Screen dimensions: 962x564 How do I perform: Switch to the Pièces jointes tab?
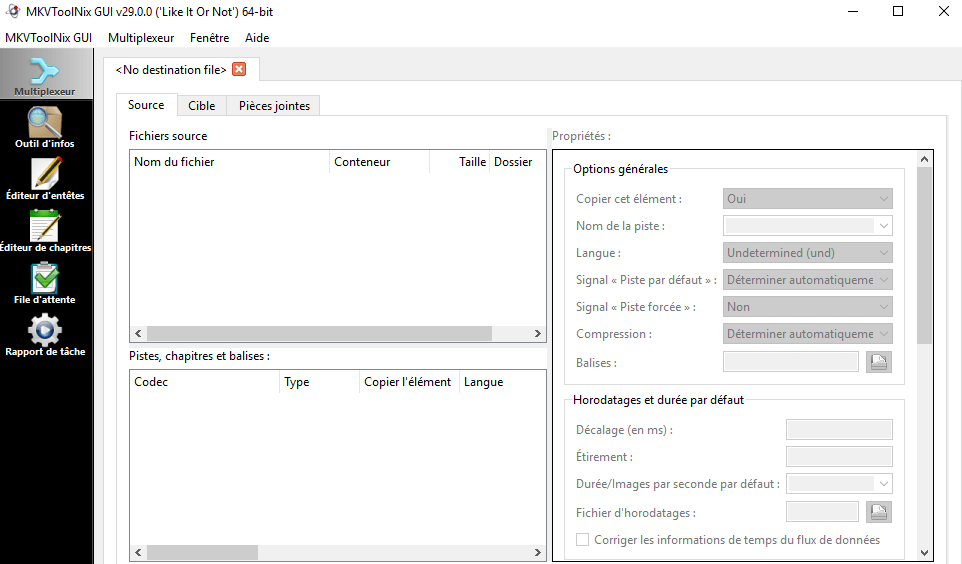(x=274, y=106)
